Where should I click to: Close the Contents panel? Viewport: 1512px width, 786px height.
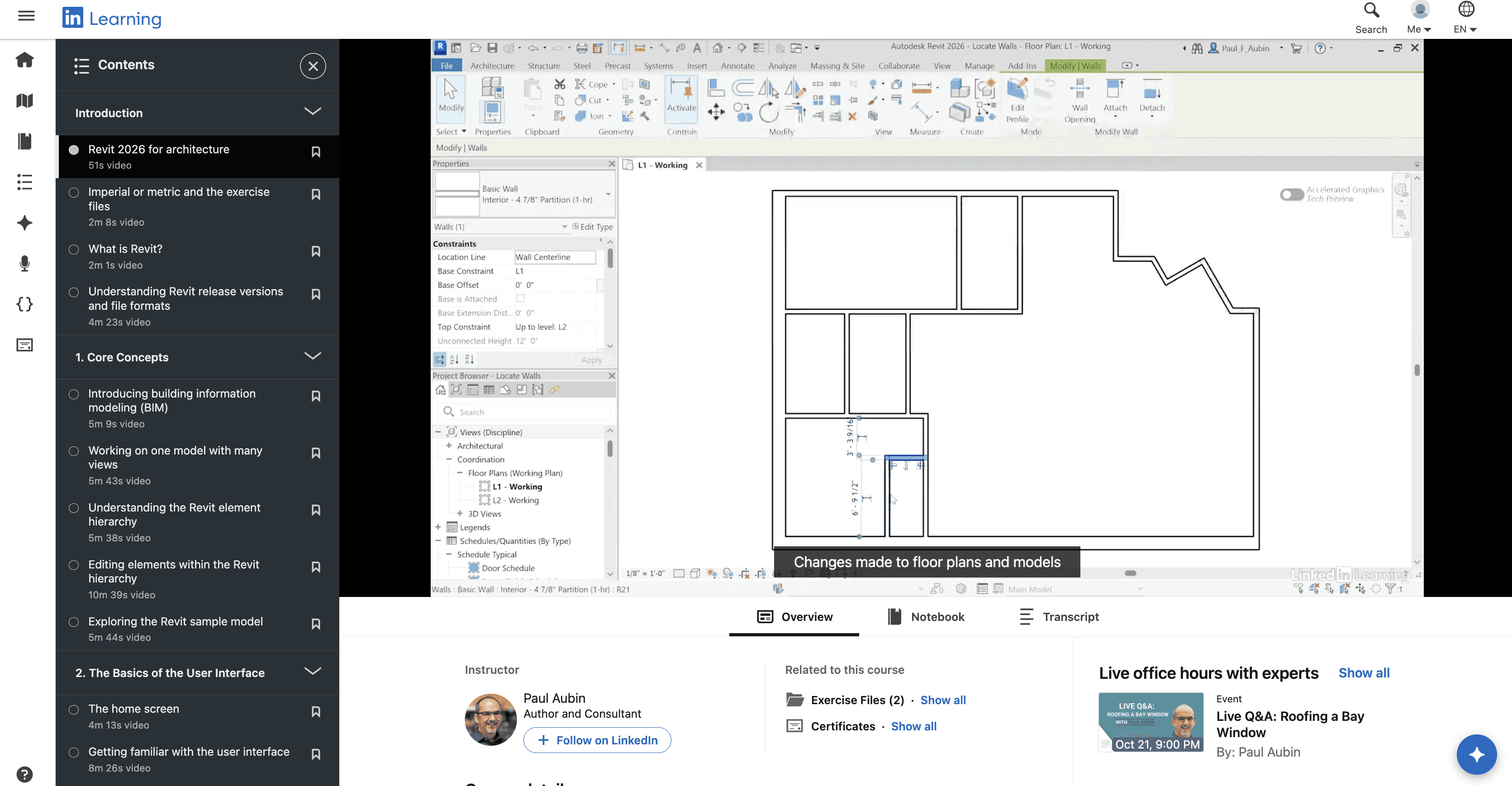[x=313, y=66]
